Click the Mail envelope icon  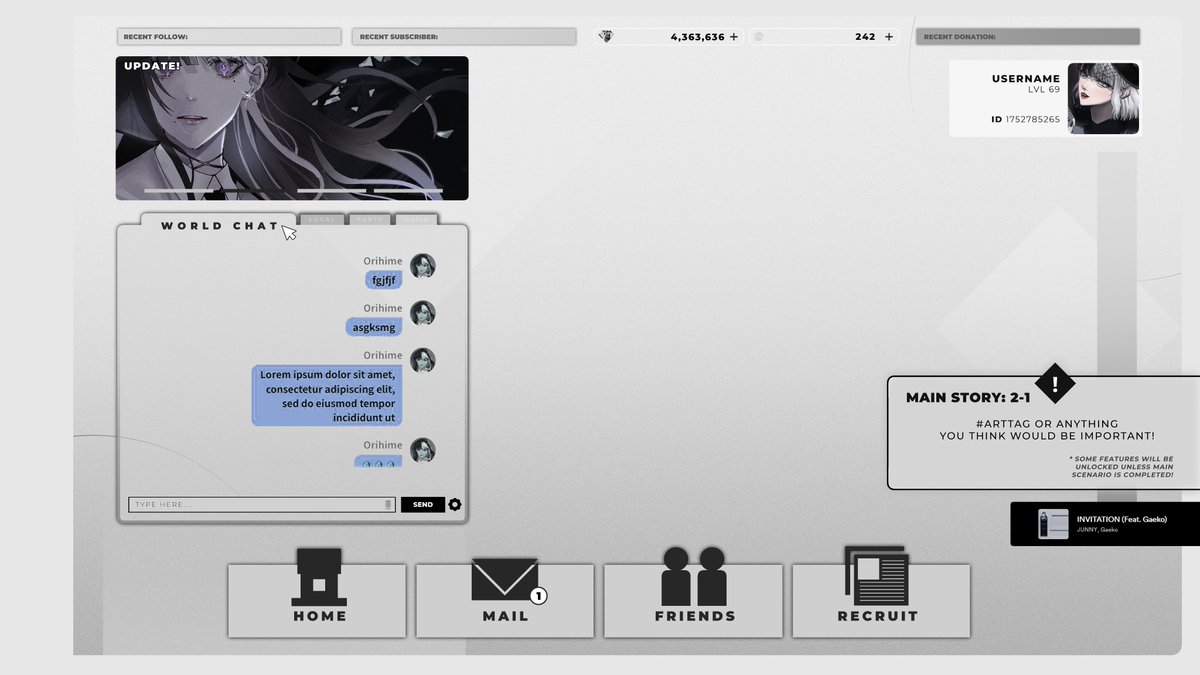(x=505, y=580)
